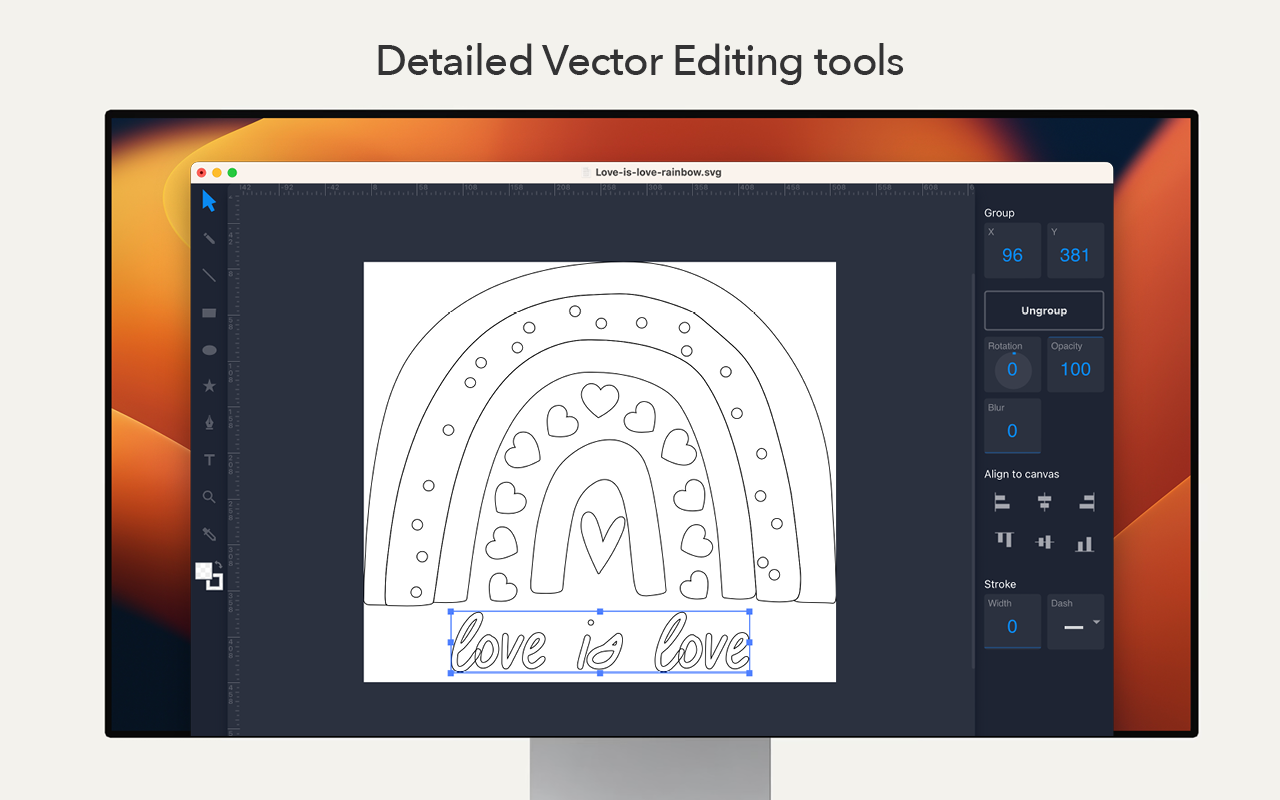This screenshot has width=1280, height=800.
Task: Click the Opacity value field
Action: coord(1075,365)
